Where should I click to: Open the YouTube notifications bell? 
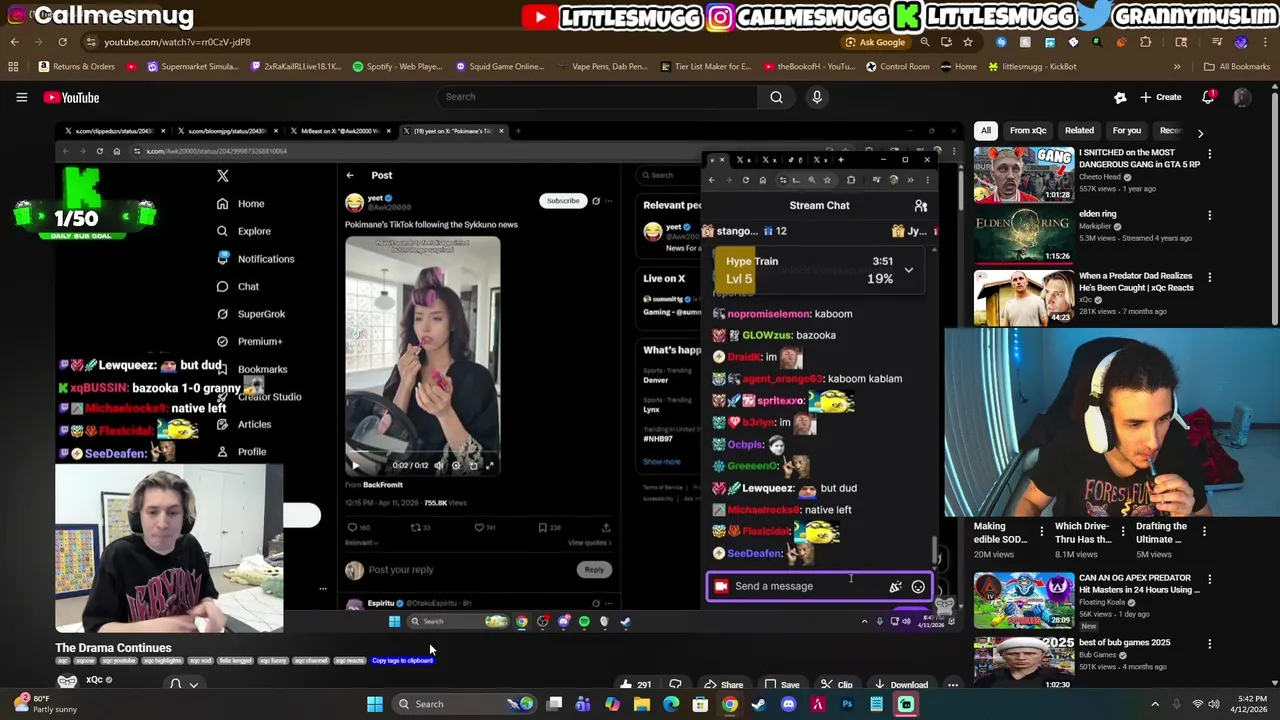tap(1208, 97)
